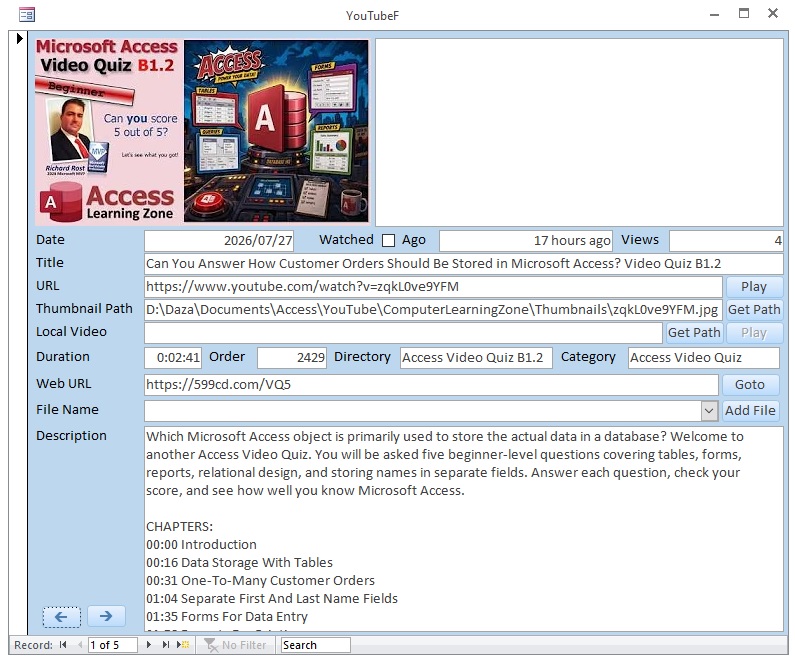Click the Duration label
Screen dimensions: 795x657
pyautogui.click(x=63, y=357)
